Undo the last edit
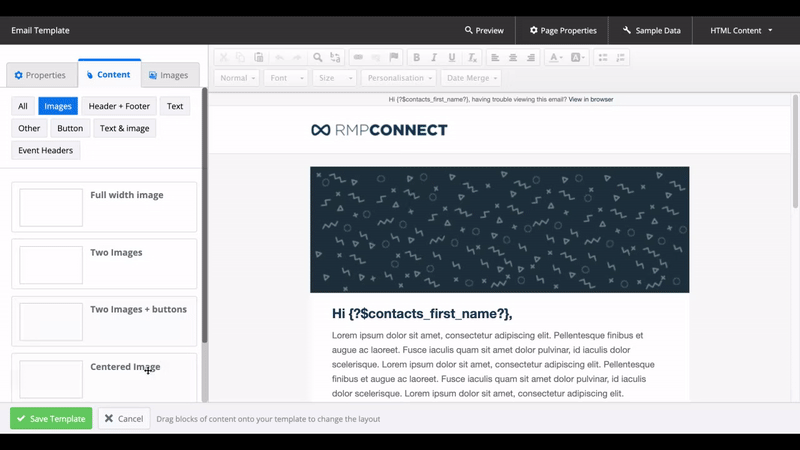The height and width of the screenshot is (450, 800). click(x=279, y=58)
